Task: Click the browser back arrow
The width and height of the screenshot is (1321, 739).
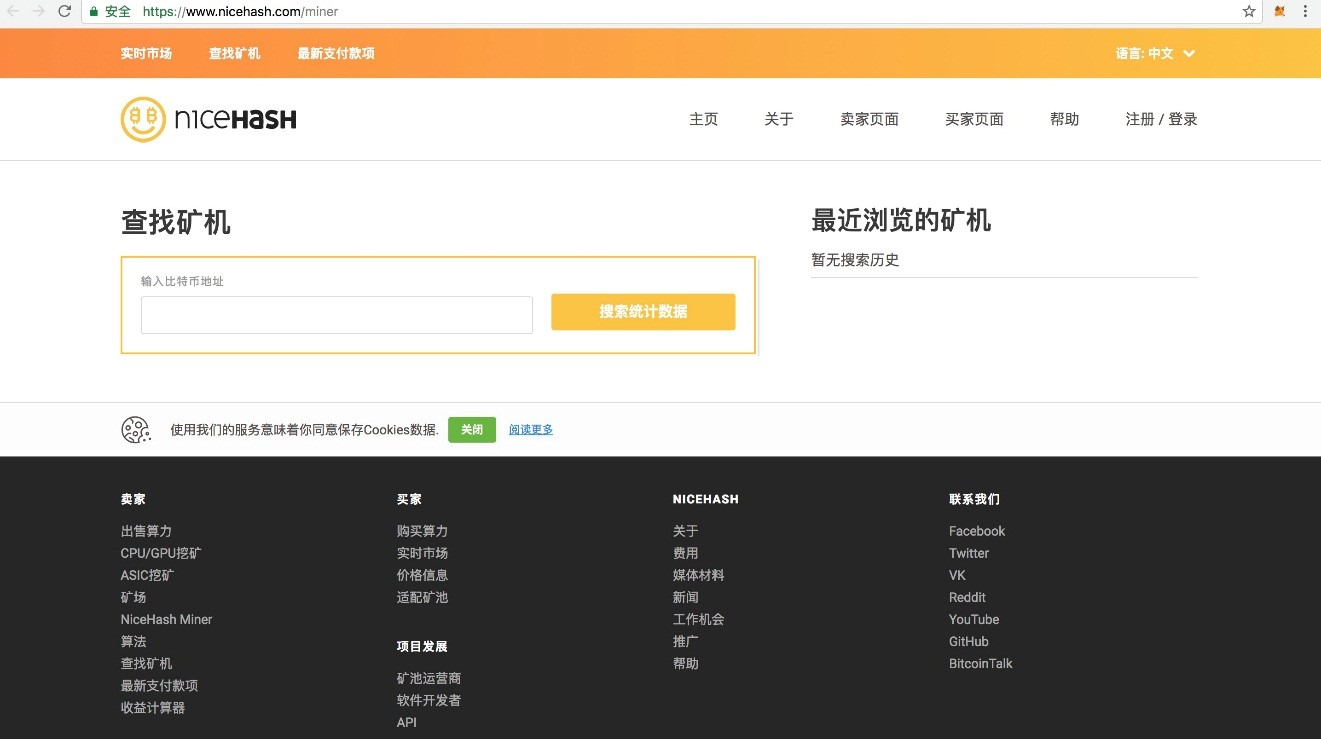Action: tap(14, 12)
